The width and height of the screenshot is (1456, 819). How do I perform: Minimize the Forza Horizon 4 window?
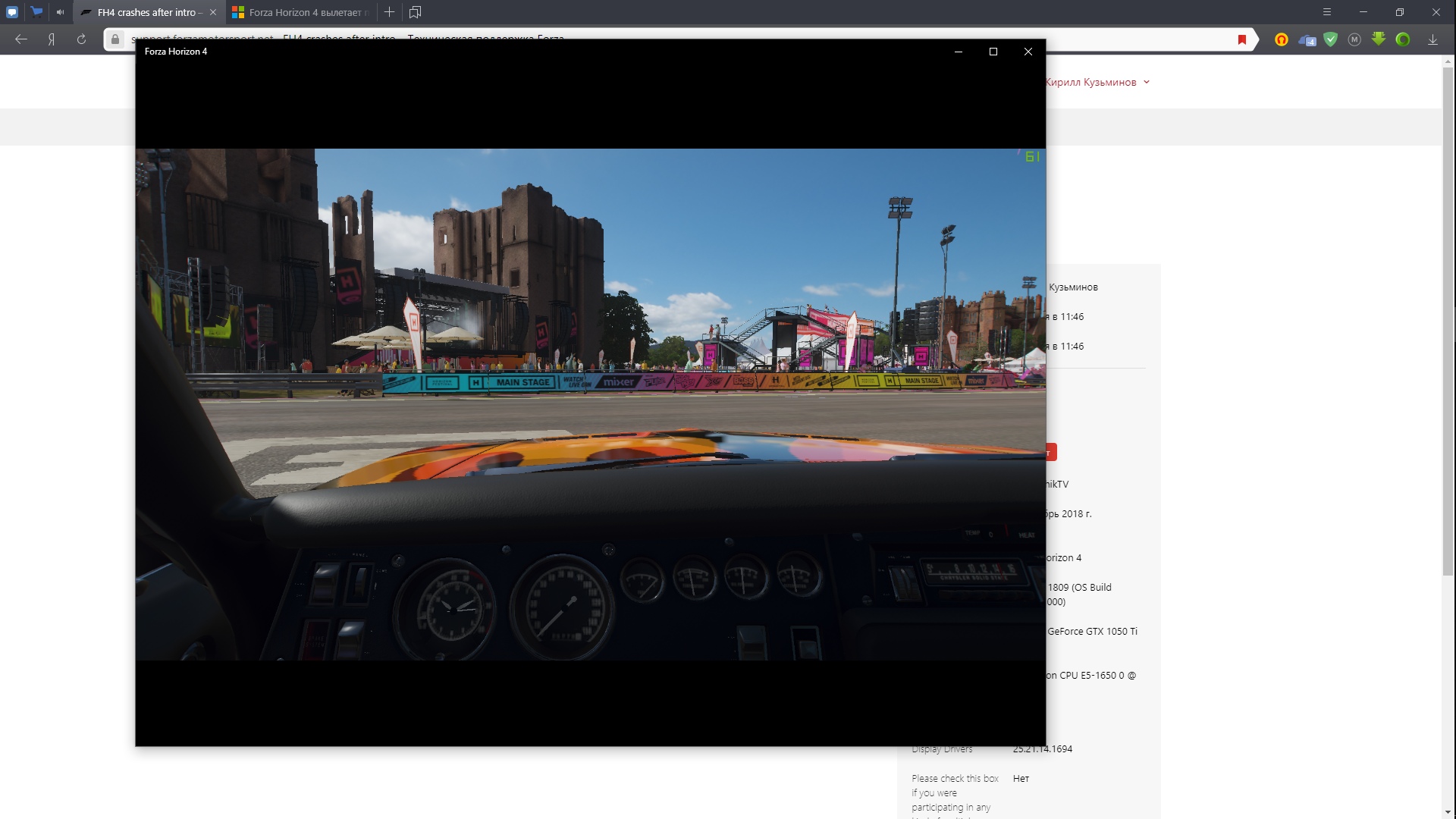point(959,52)
